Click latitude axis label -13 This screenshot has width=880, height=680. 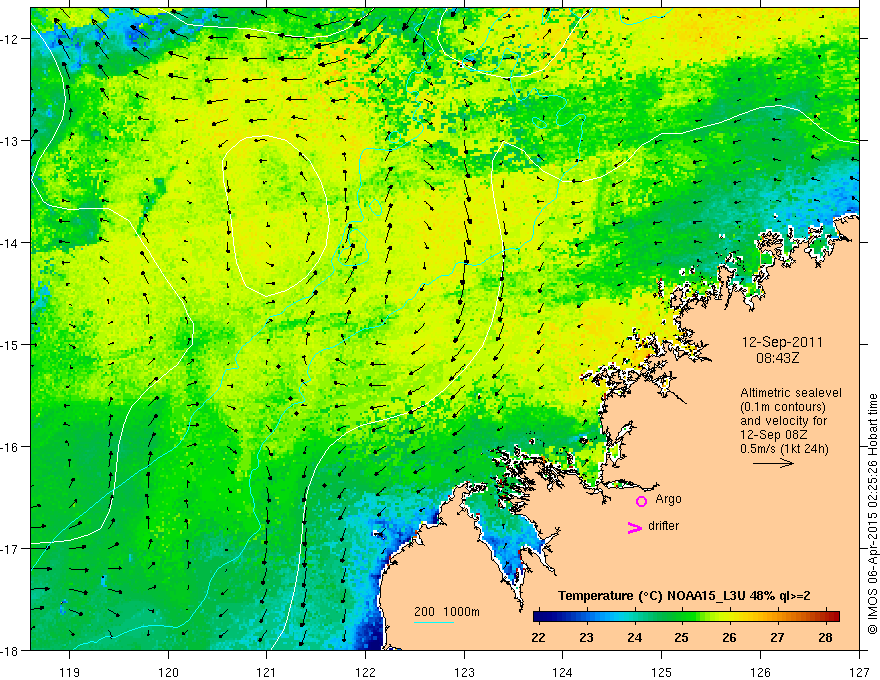[10, 141]
